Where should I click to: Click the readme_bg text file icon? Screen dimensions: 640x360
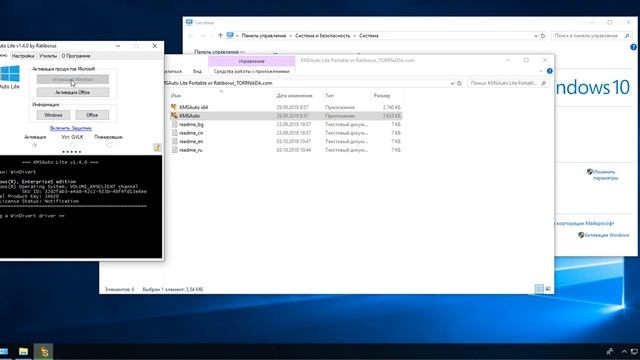(175, 124)
